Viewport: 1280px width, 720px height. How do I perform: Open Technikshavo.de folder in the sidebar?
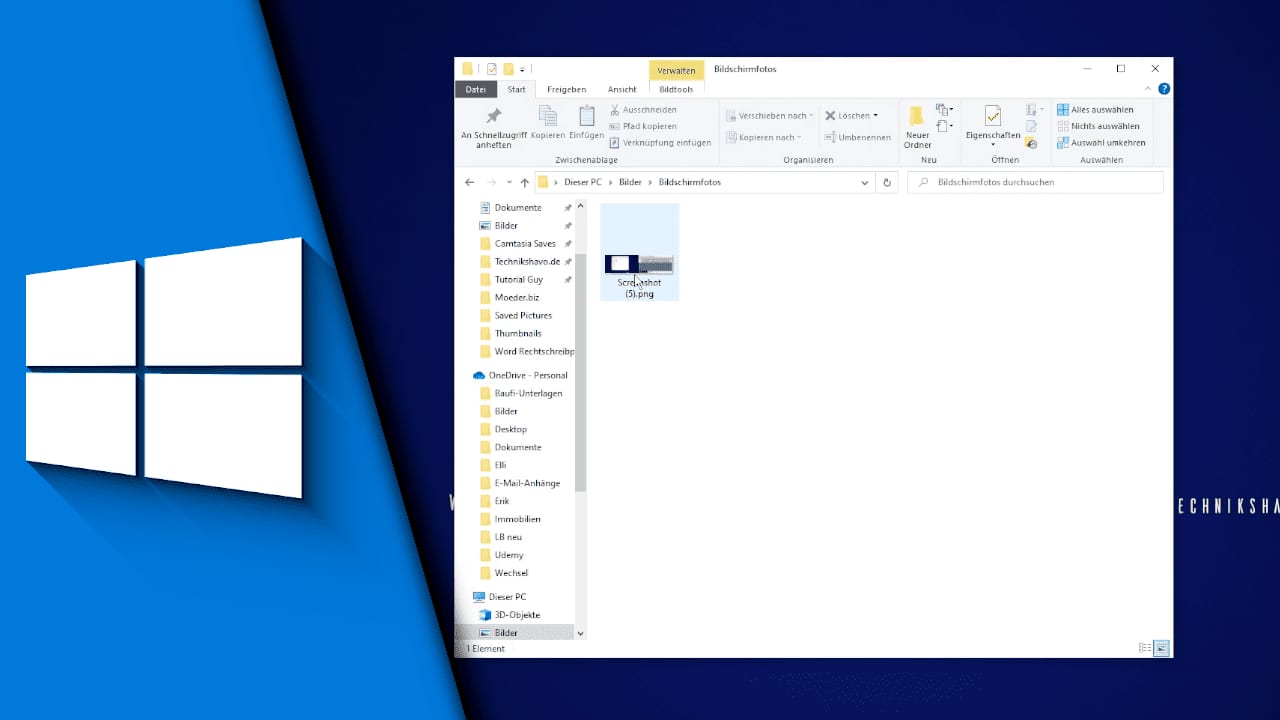(x=527, y=261)
